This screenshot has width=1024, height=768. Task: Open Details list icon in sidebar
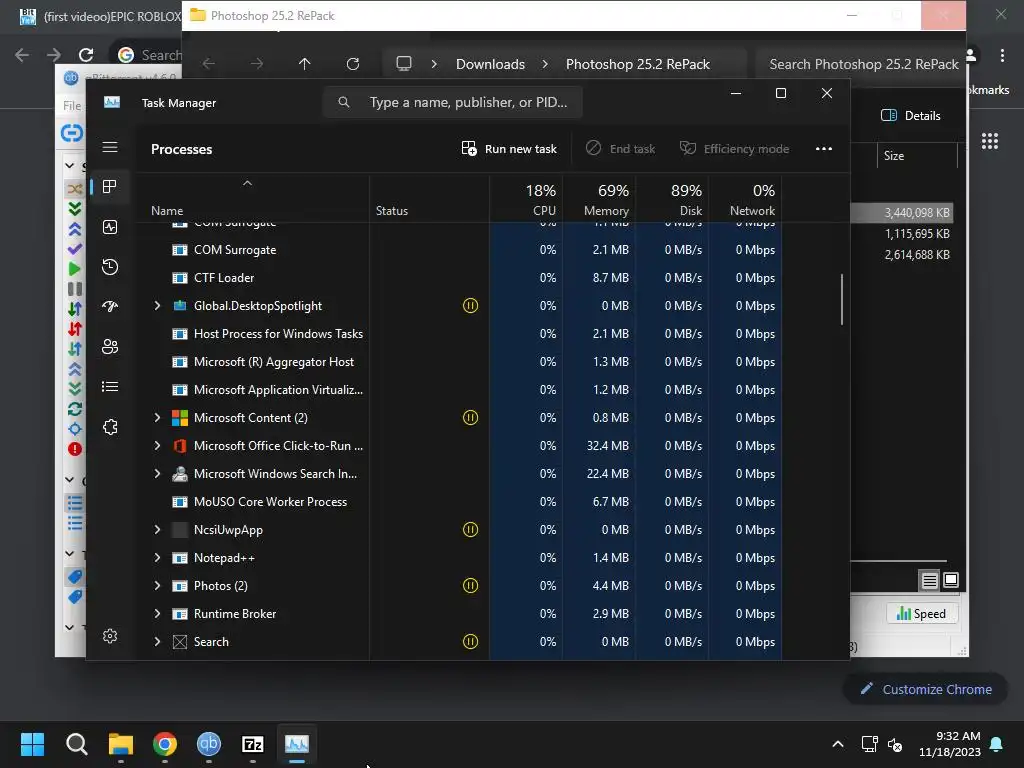point(110,387)
